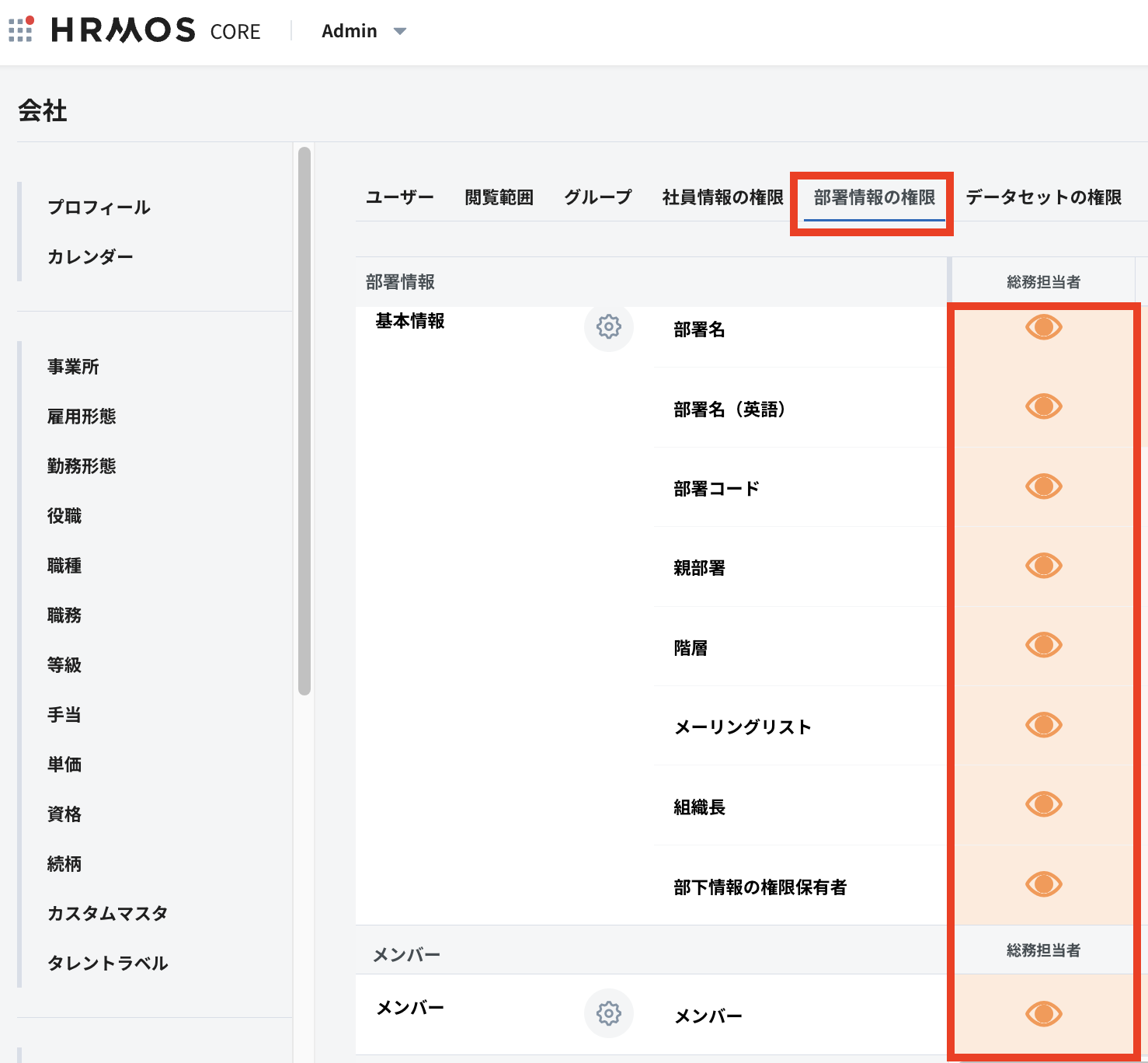Open the 基本情報 gear settings
Image resolution: width=1148 pixels, height=1063 pixels.
[x=608, y=327]
